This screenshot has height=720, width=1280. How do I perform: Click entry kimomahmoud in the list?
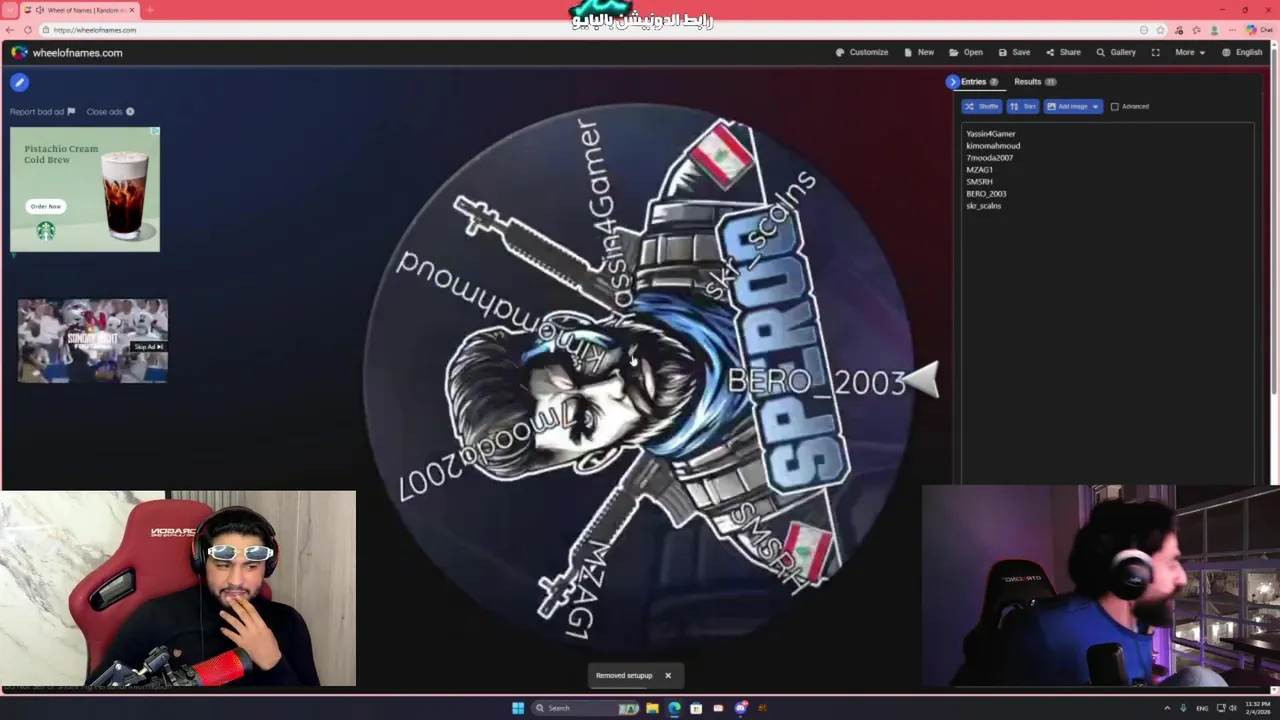pos(993,146)
